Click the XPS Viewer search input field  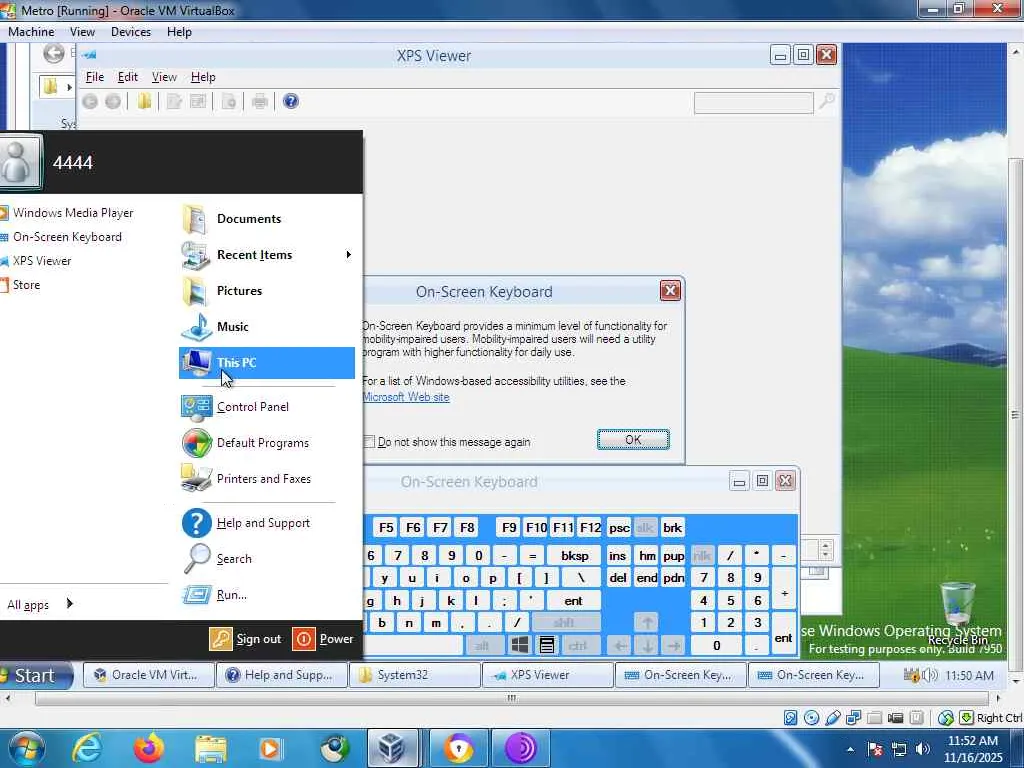click(x=753, y=103)
